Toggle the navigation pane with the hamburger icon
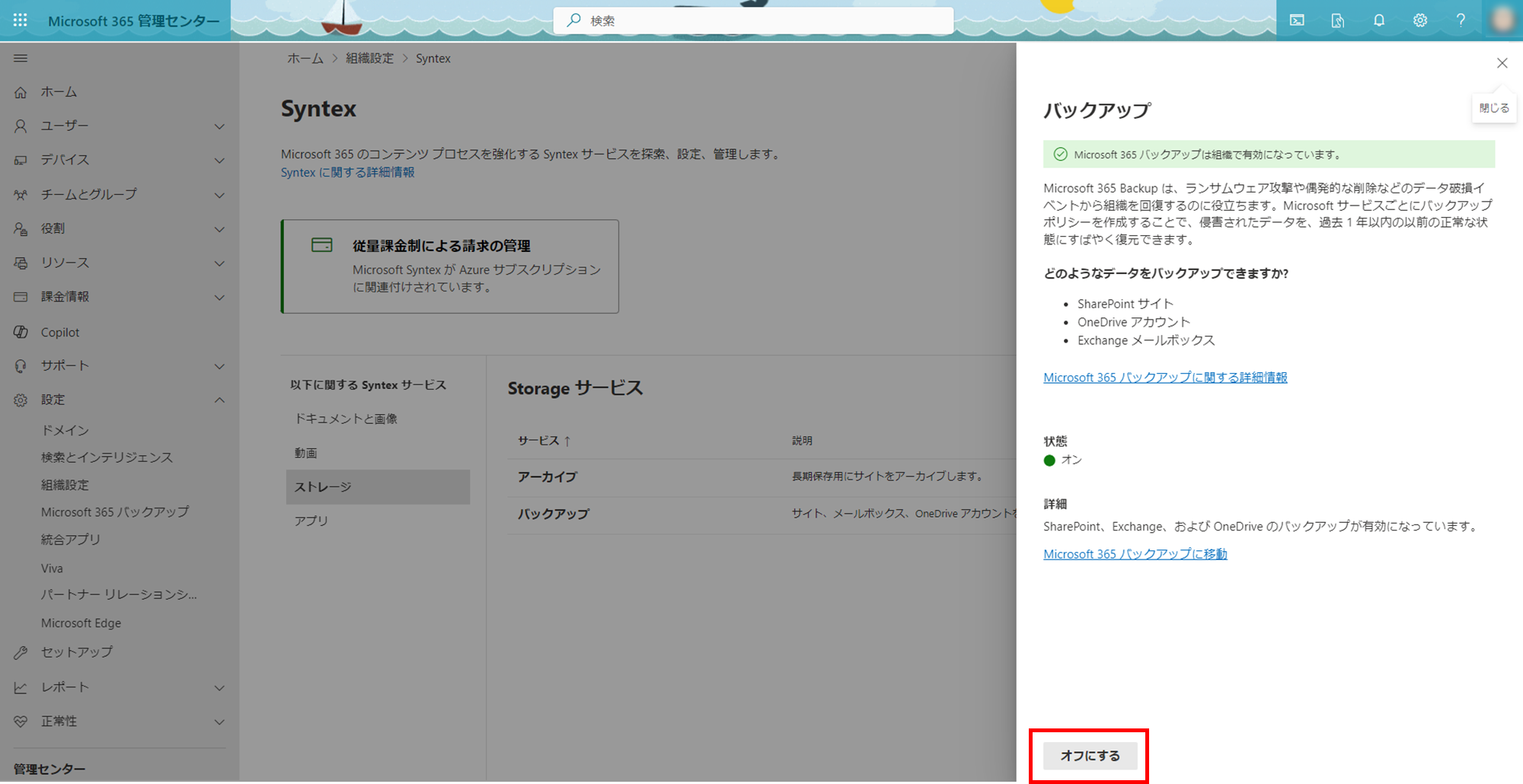The image size is (1523, 784). (x=21, y=58)
